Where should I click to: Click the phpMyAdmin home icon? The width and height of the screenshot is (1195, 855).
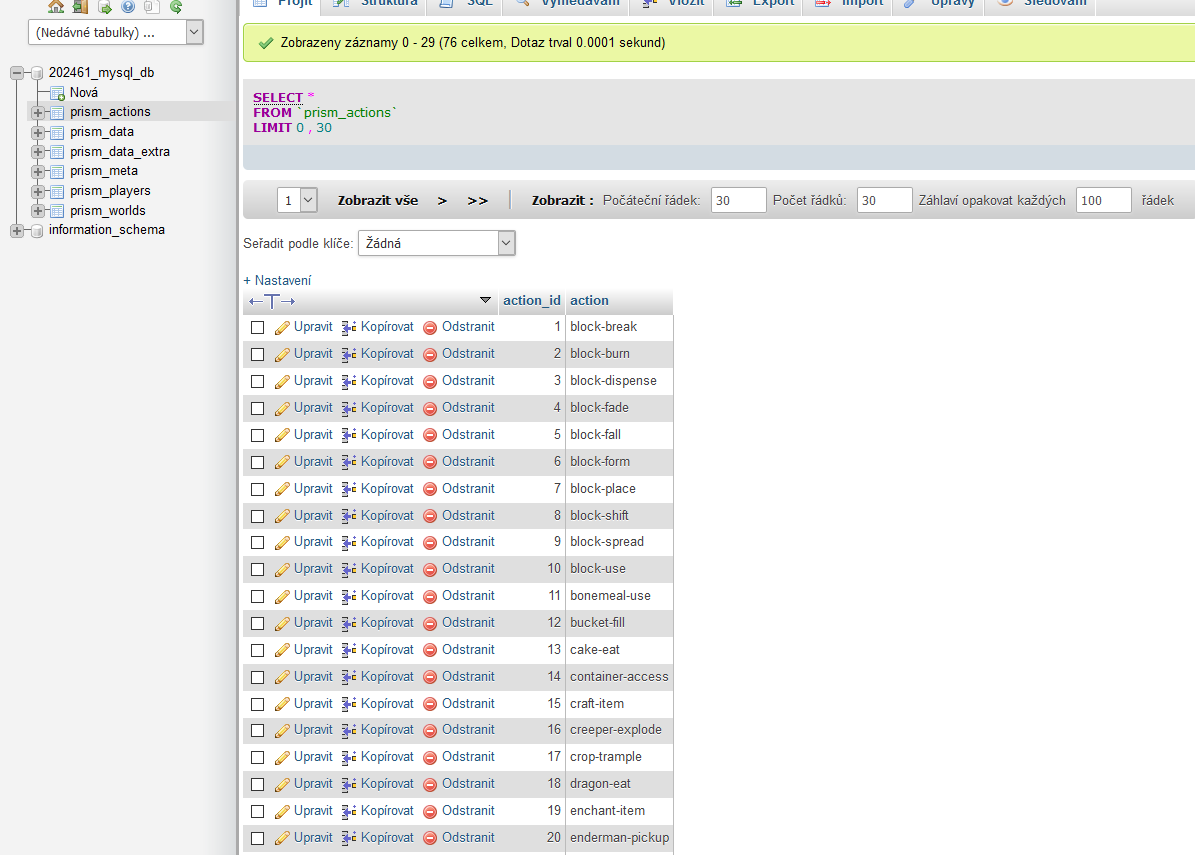point(56,6)
